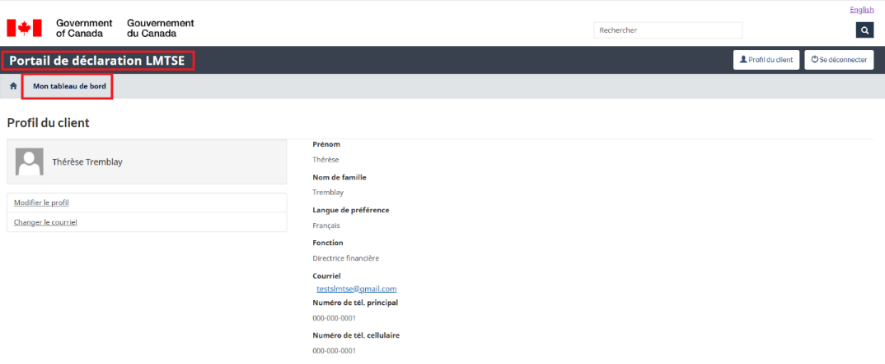The height and width of the screenshot is (364, 885).
Task: Click the name Thérèse Tremblay in card
Action: tap(87, 162)
